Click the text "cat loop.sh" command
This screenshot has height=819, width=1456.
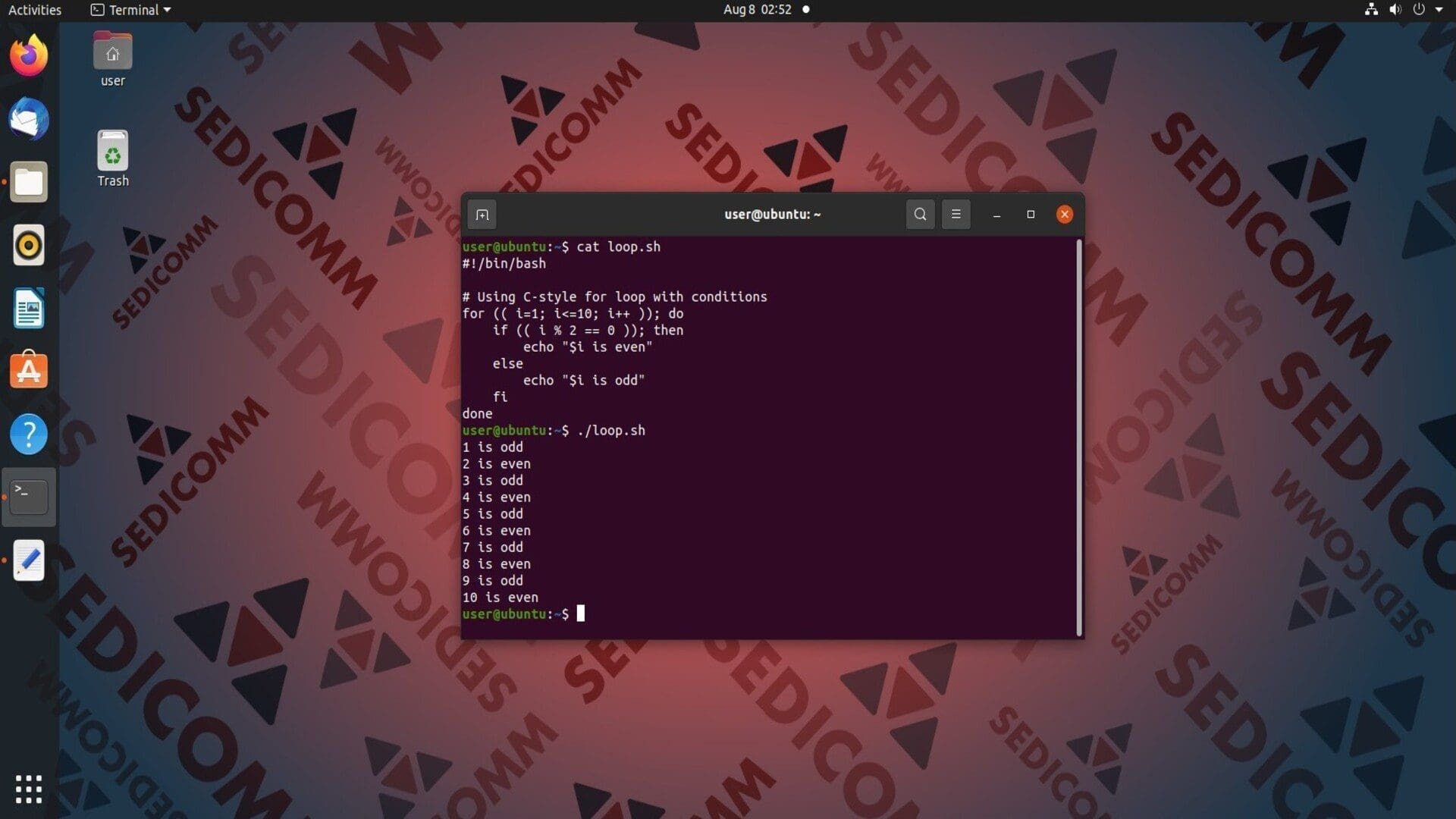[x=618, y=247]
